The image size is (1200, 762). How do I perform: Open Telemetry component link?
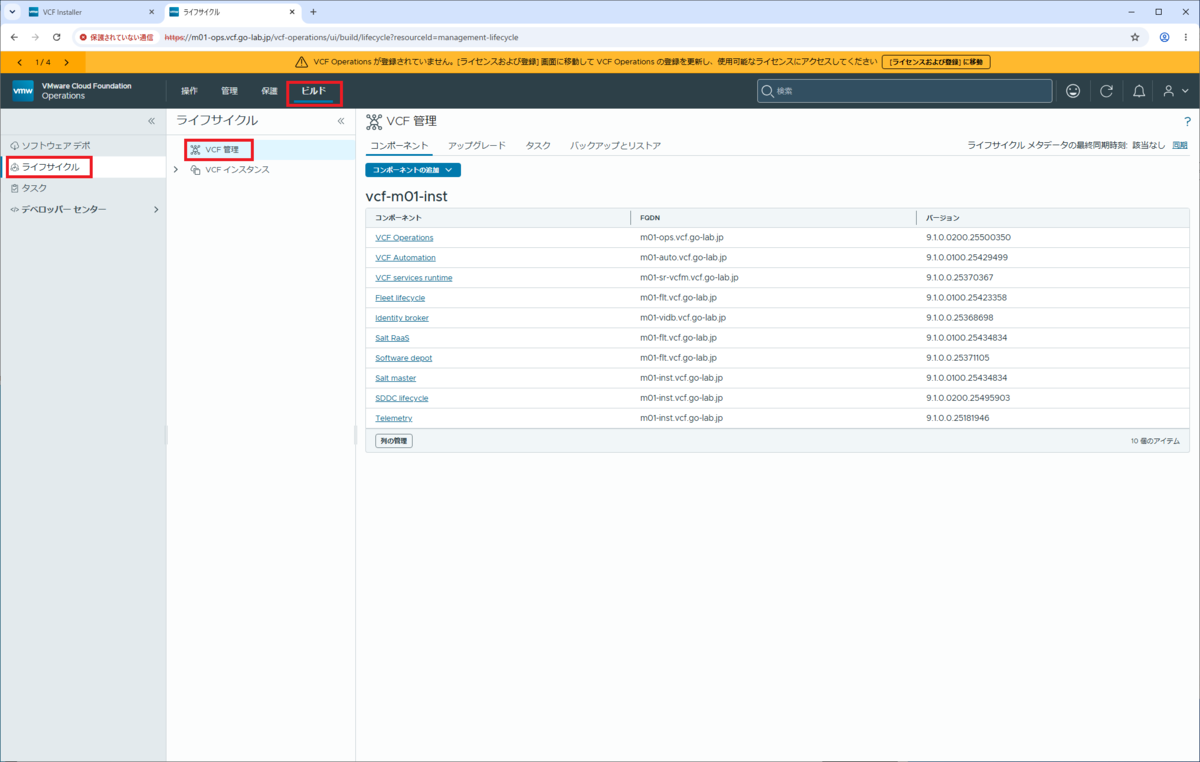point(393,418)
